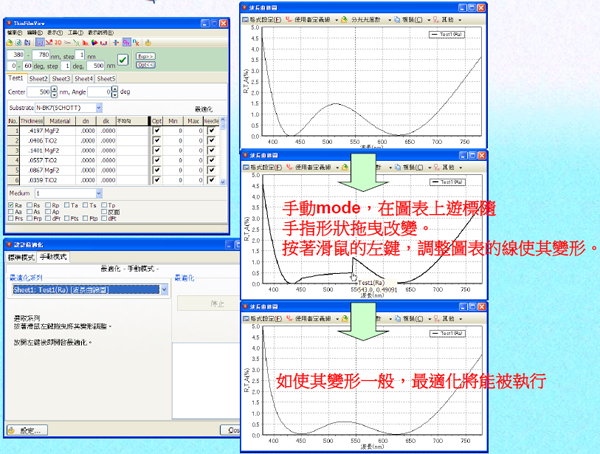The image size is (600, 454).
Task: Click thickness cell .4197 of layer 1
Action: point(32,131)
